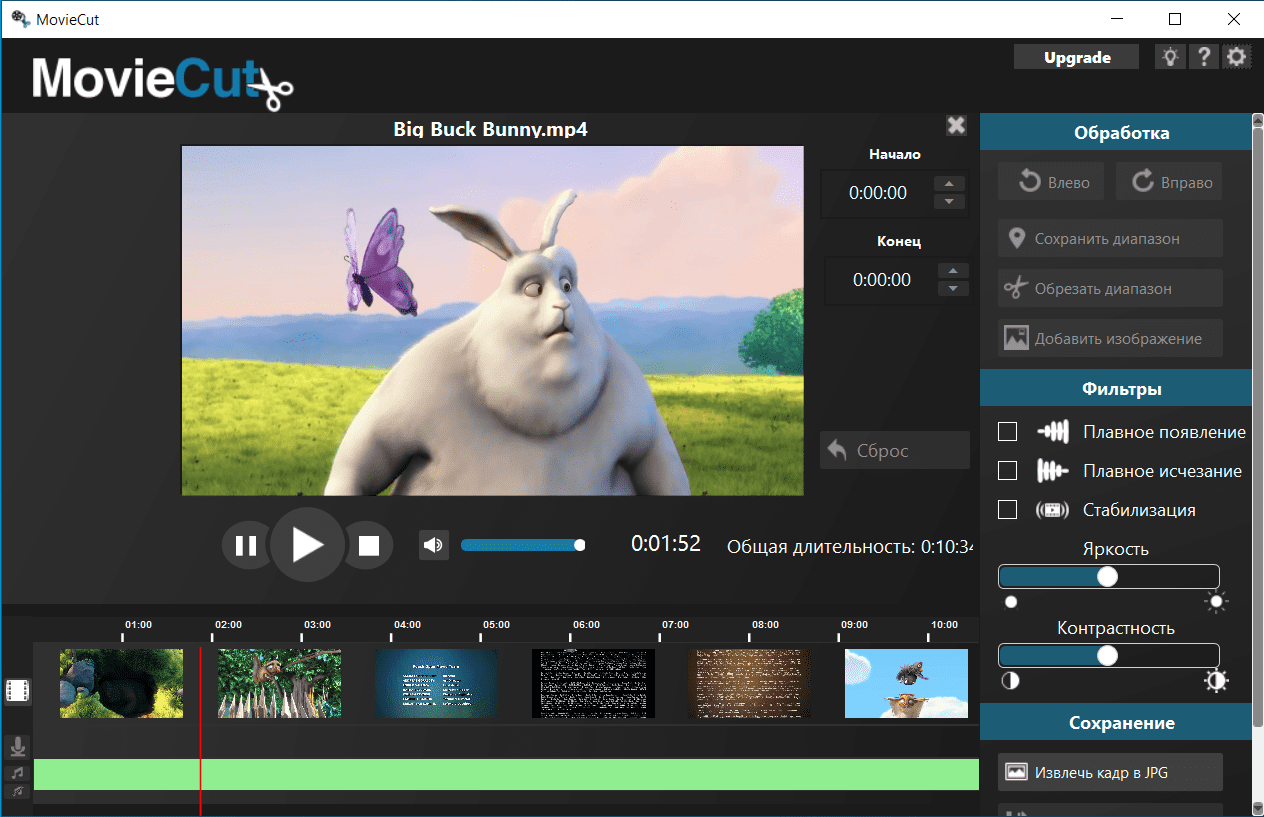
Task: Click Сохранить диапазон button
Action: pyautogui.click(x=1110, y=239)
